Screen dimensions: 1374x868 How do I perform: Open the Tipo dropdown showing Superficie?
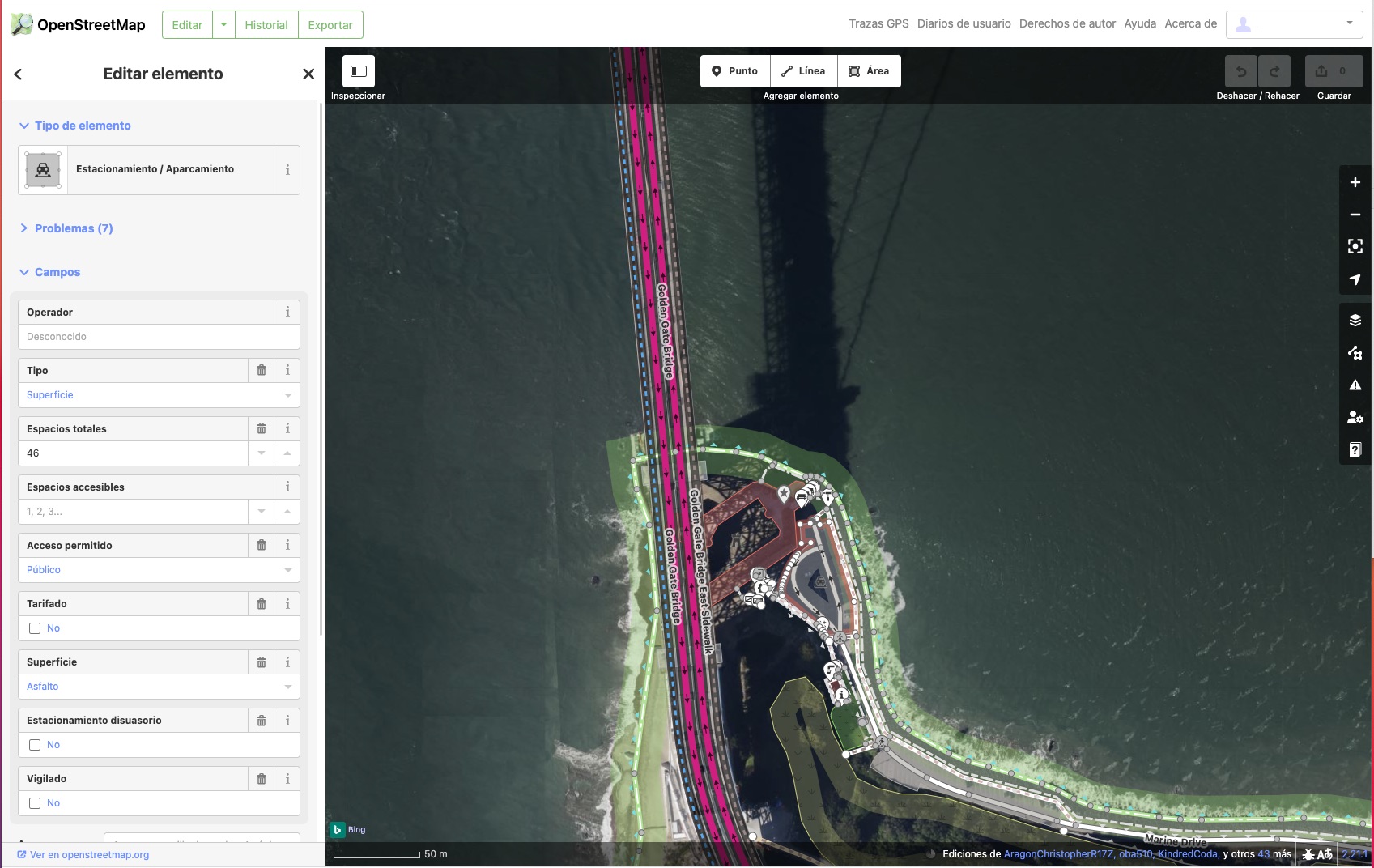[x=159, y=395]
